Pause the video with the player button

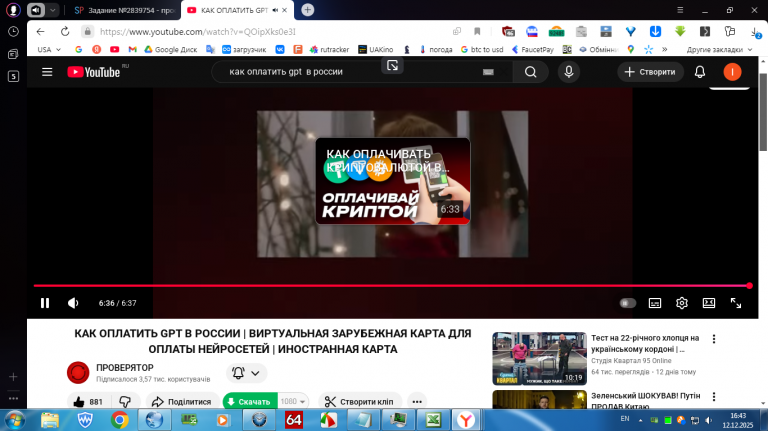coord(45,303)
